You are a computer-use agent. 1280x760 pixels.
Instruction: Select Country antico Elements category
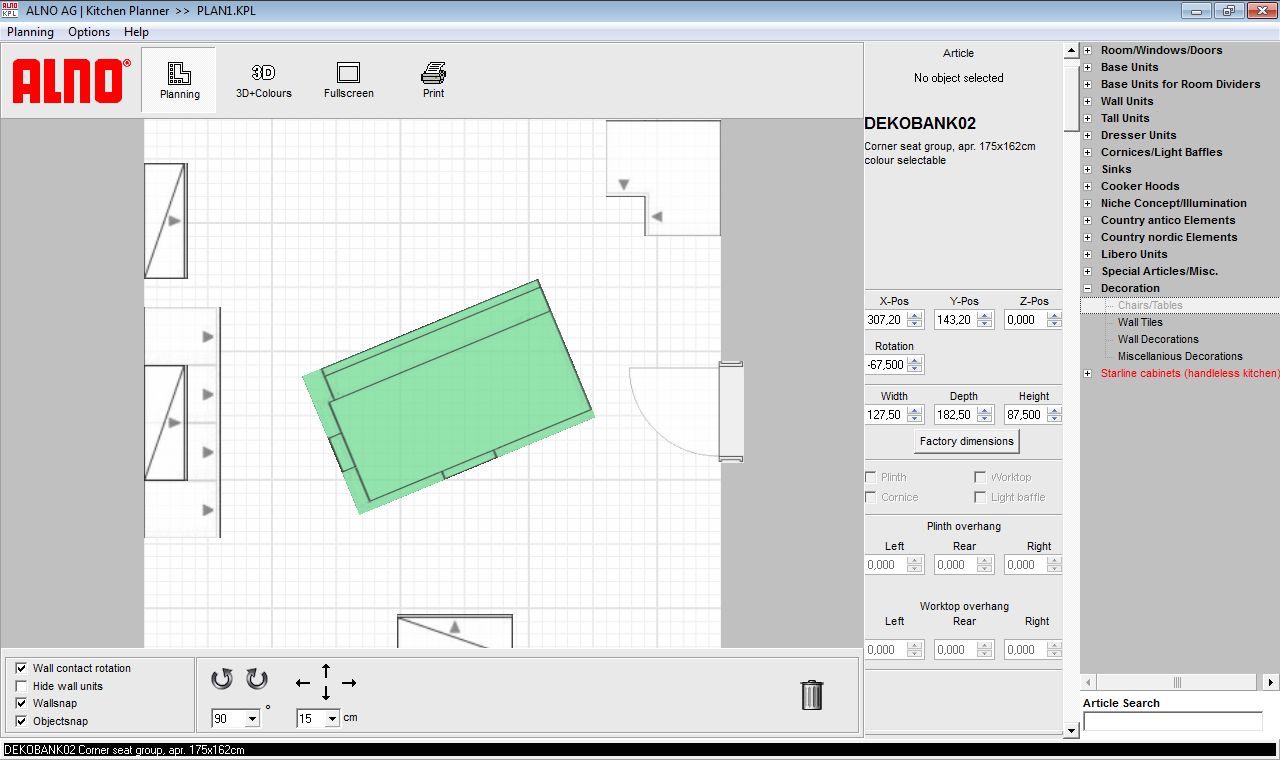click(1168, 220)
